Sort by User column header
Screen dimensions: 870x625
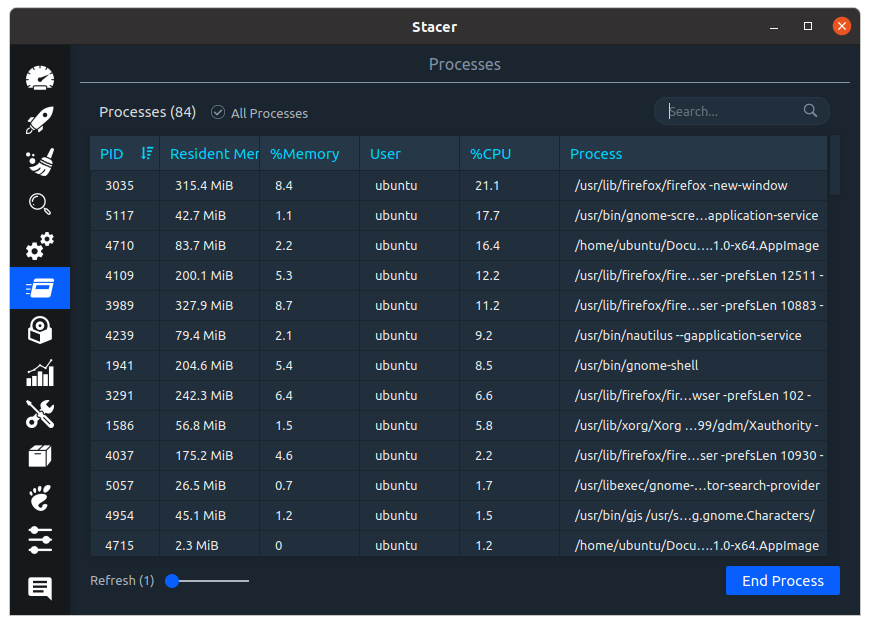(409, 154)
